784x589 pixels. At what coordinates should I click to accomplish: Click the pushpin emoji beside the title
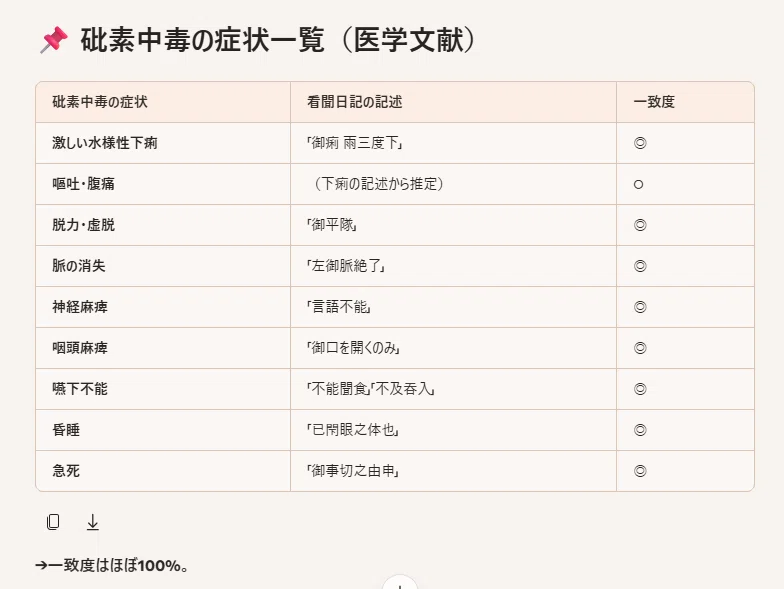[54, 40]
